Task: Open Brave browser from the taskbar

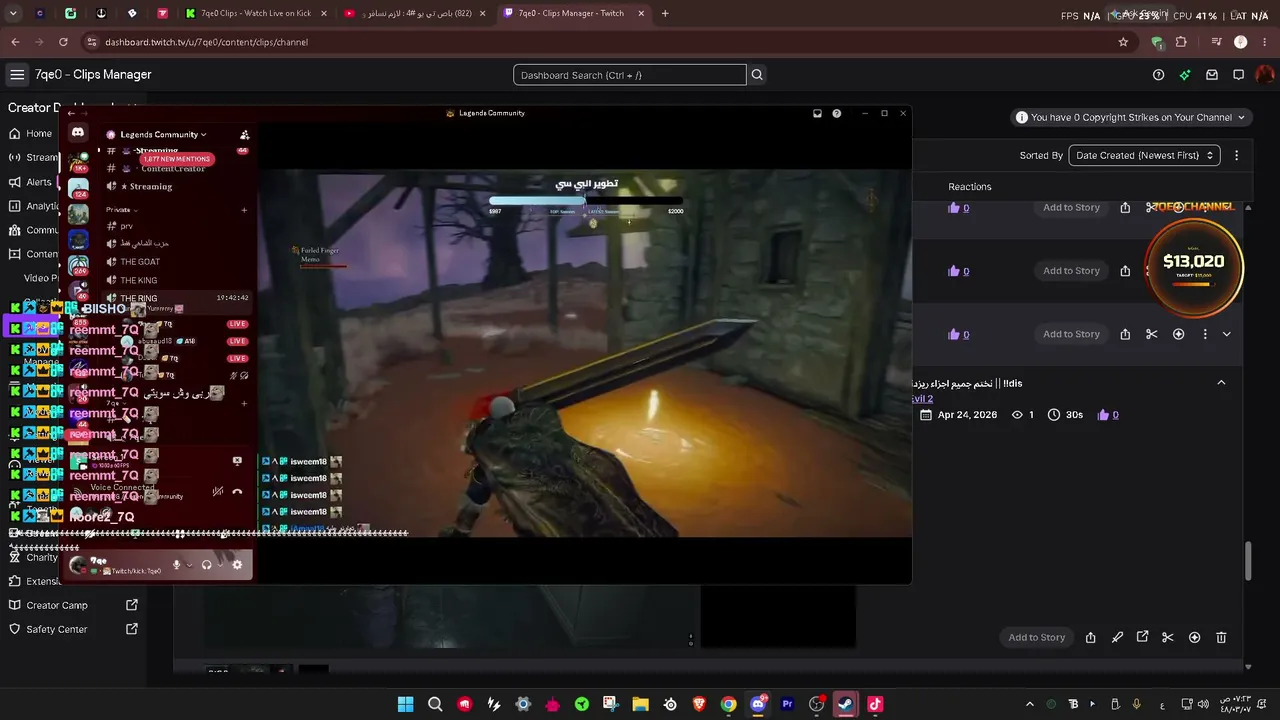Action: 699,704
